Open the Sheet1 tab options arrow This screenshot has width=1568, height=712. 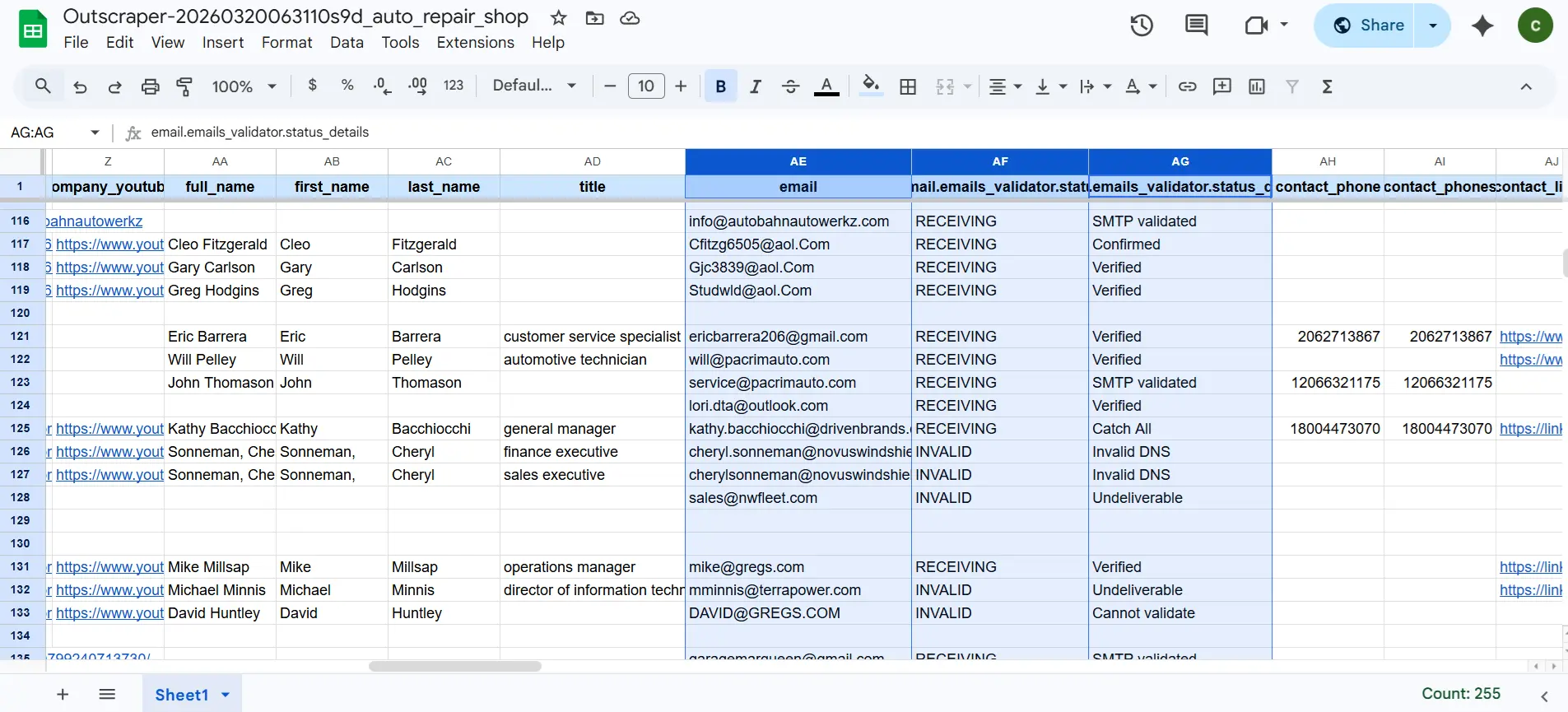226,695
